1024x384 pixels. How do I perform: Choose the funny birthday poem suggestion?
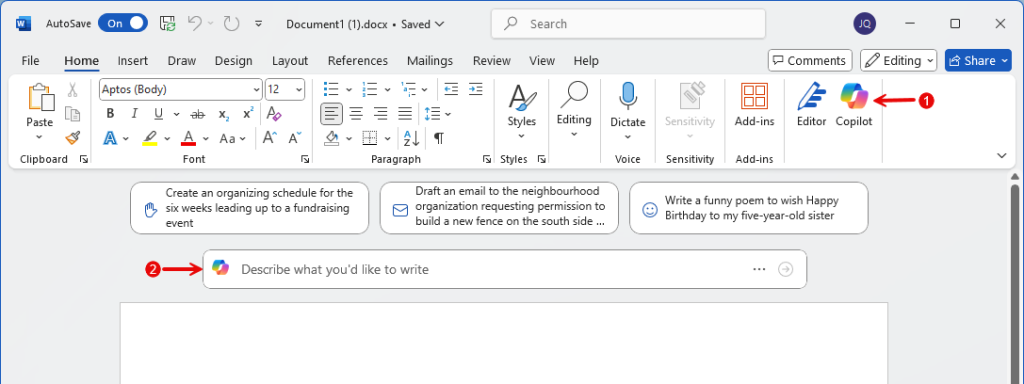(748, 208)
